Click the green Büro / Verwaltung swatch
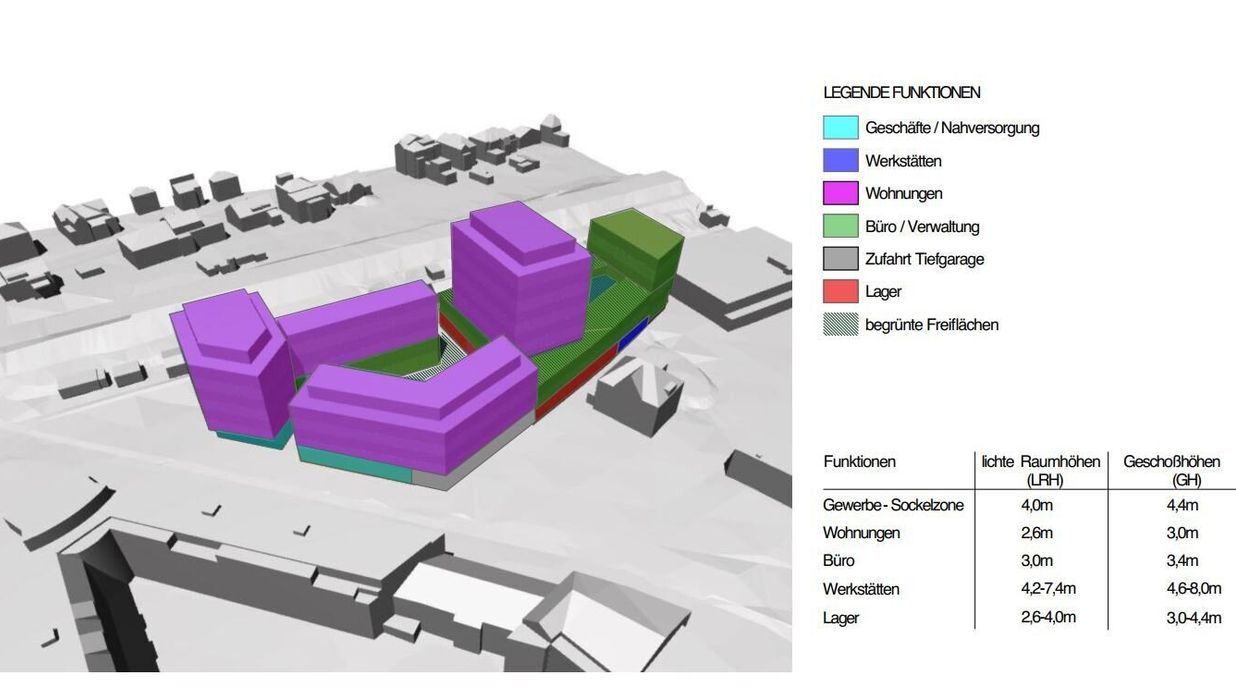Image resolution: width=1236 pixels, height=700 pixels. point(840,226)
